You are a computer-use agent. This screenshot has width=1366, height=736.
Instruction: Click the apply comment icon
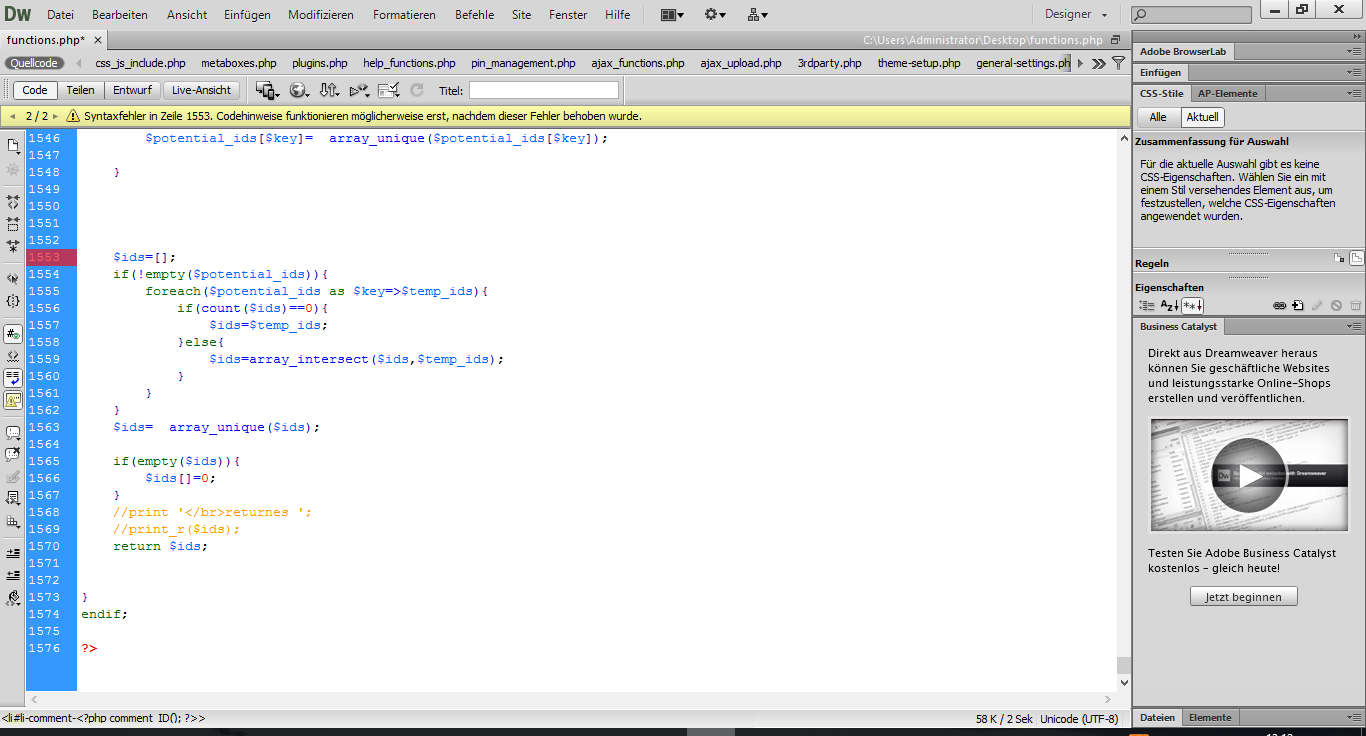pos(13,433)
